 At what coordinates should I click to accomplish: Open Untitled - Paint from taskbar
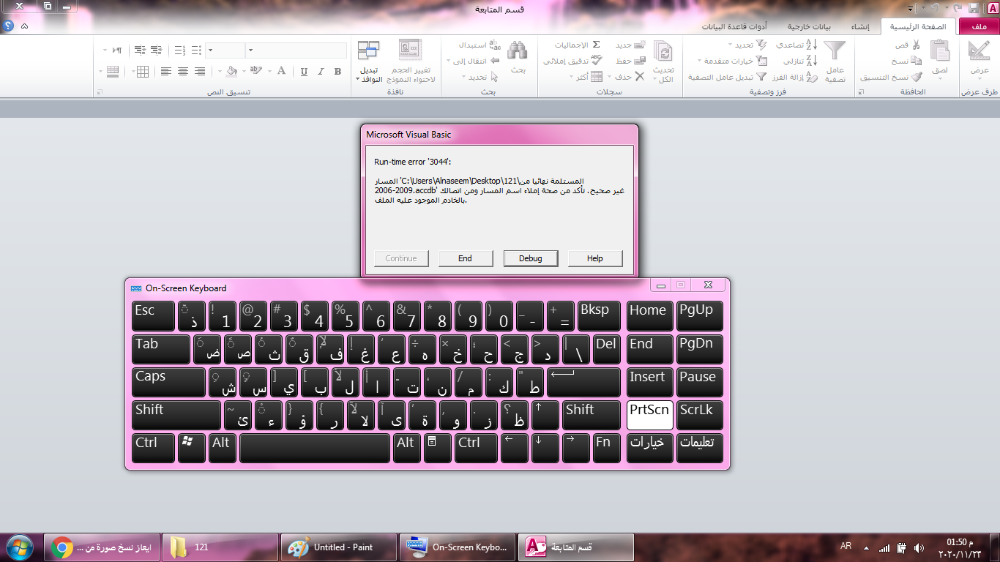click(x=339, y=547)
